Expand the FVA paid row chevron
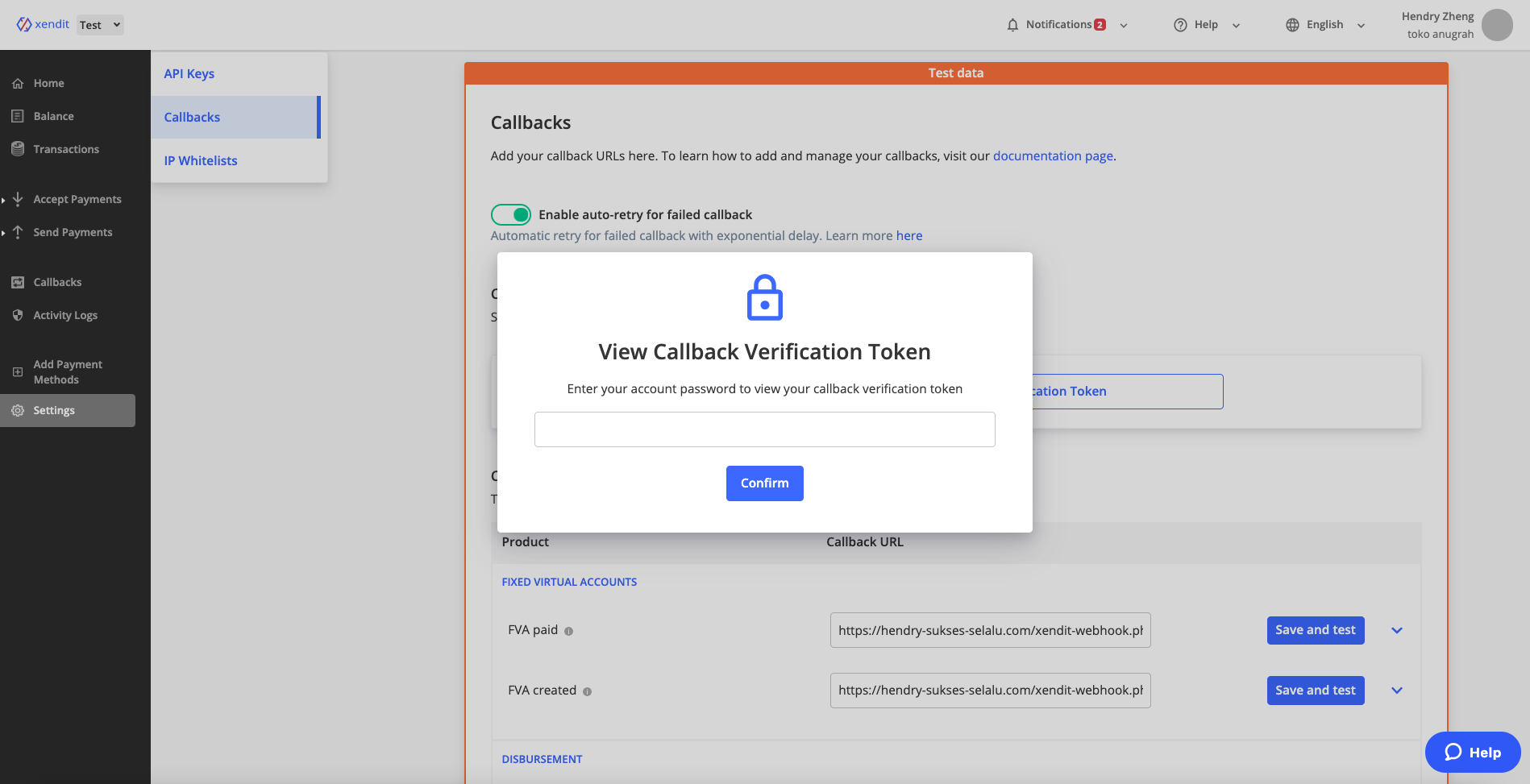 click(1397, 630)
